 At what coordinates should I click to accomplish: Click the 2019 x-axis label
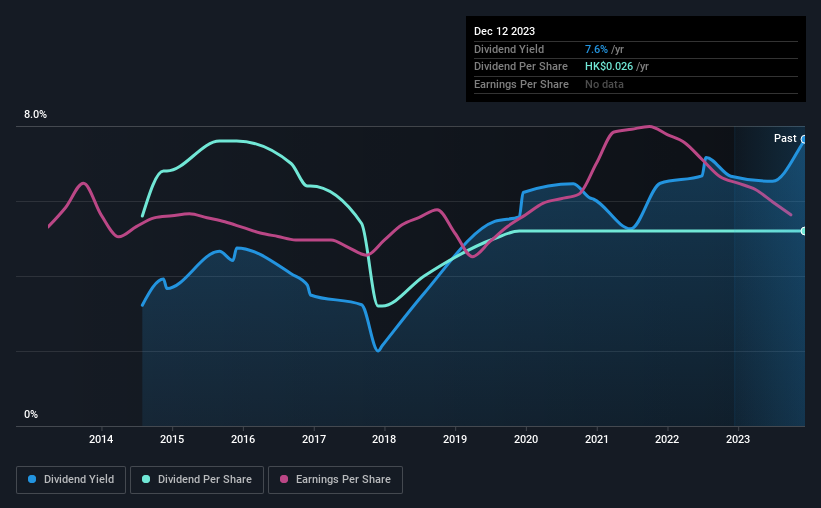coord(455,439)
